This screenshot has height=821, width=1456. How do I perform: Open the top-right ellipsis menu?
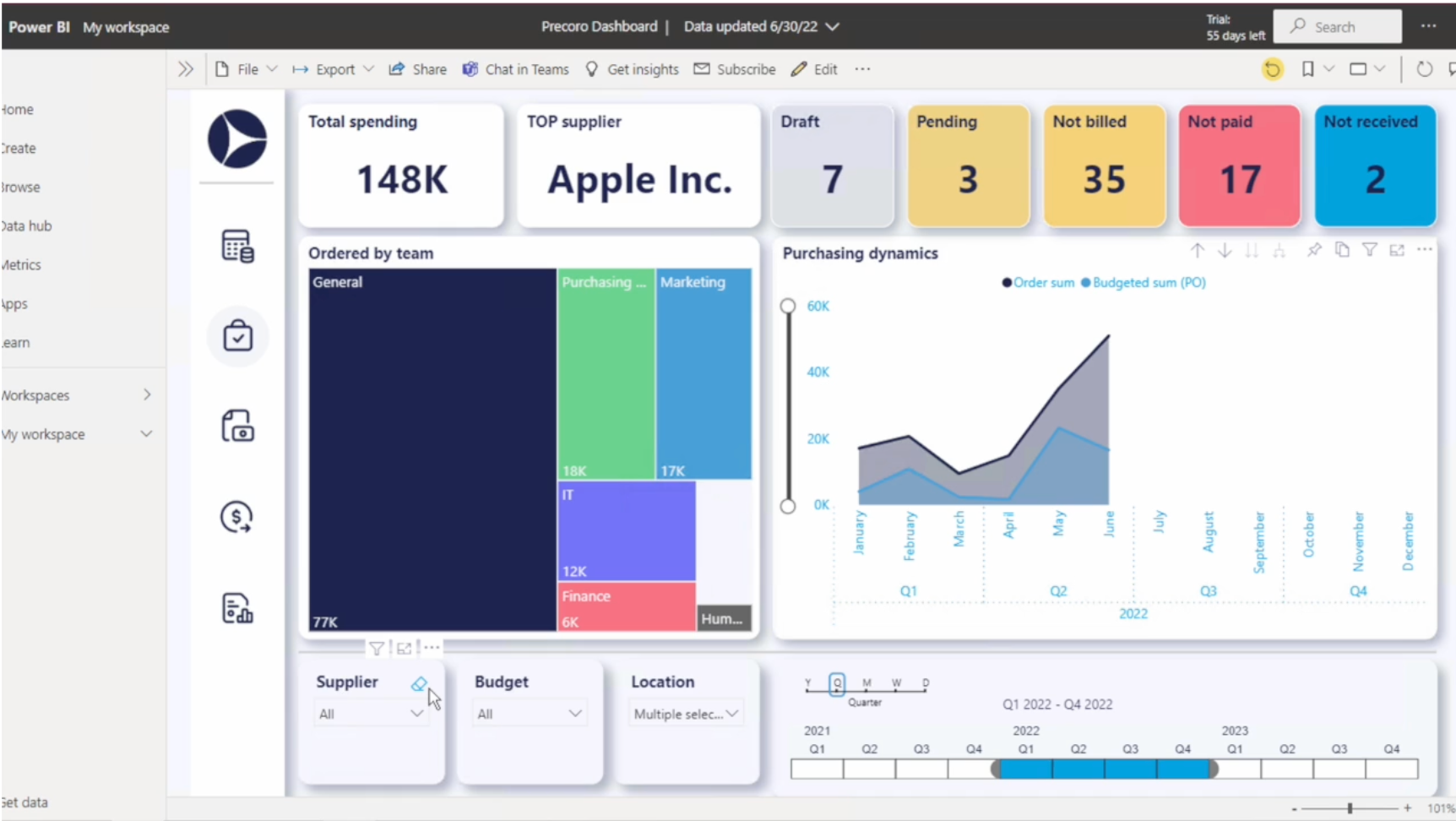pos(1428,26)
